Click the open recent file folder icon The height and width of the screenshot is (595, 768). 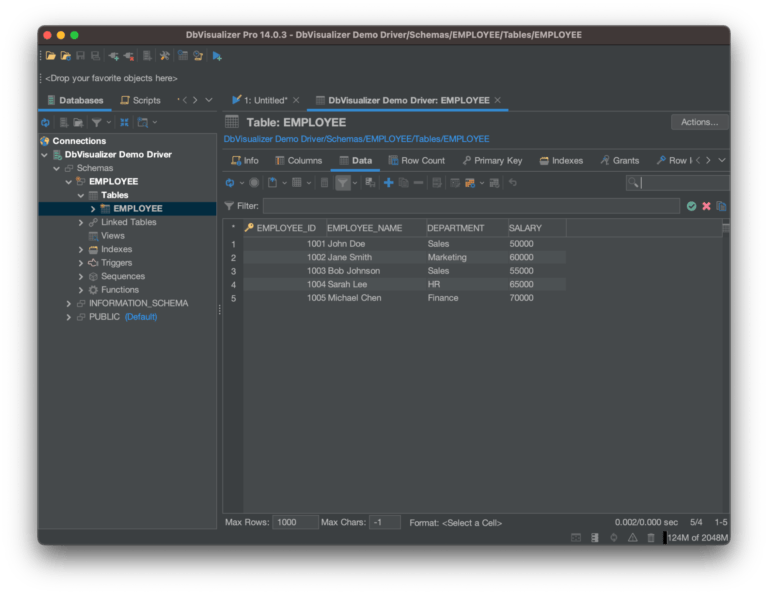66,56
